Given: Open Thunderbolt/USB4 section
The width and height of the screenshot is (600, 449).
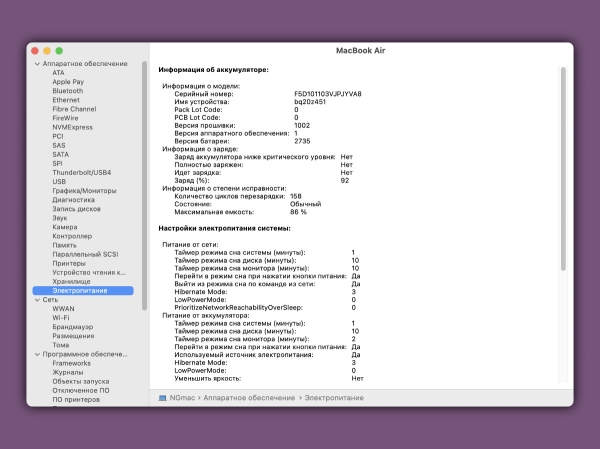Looking at the screenshot, I should (82, 173).
